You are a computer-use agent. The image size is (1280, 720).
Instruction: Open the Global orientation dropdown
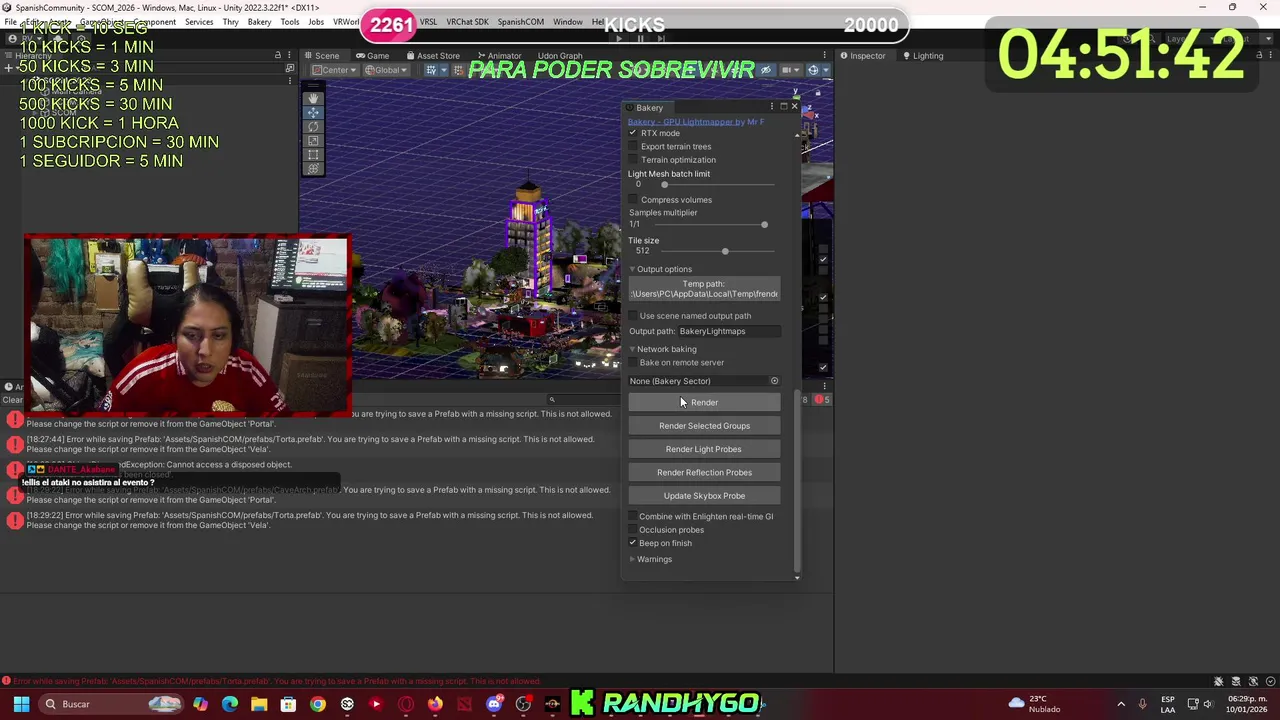tap(386, 70)
